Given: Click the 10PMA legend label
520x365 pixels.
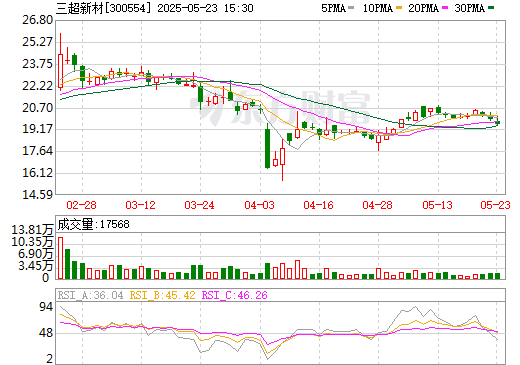Looking at the screenshot, I should [x=377, y=8].
